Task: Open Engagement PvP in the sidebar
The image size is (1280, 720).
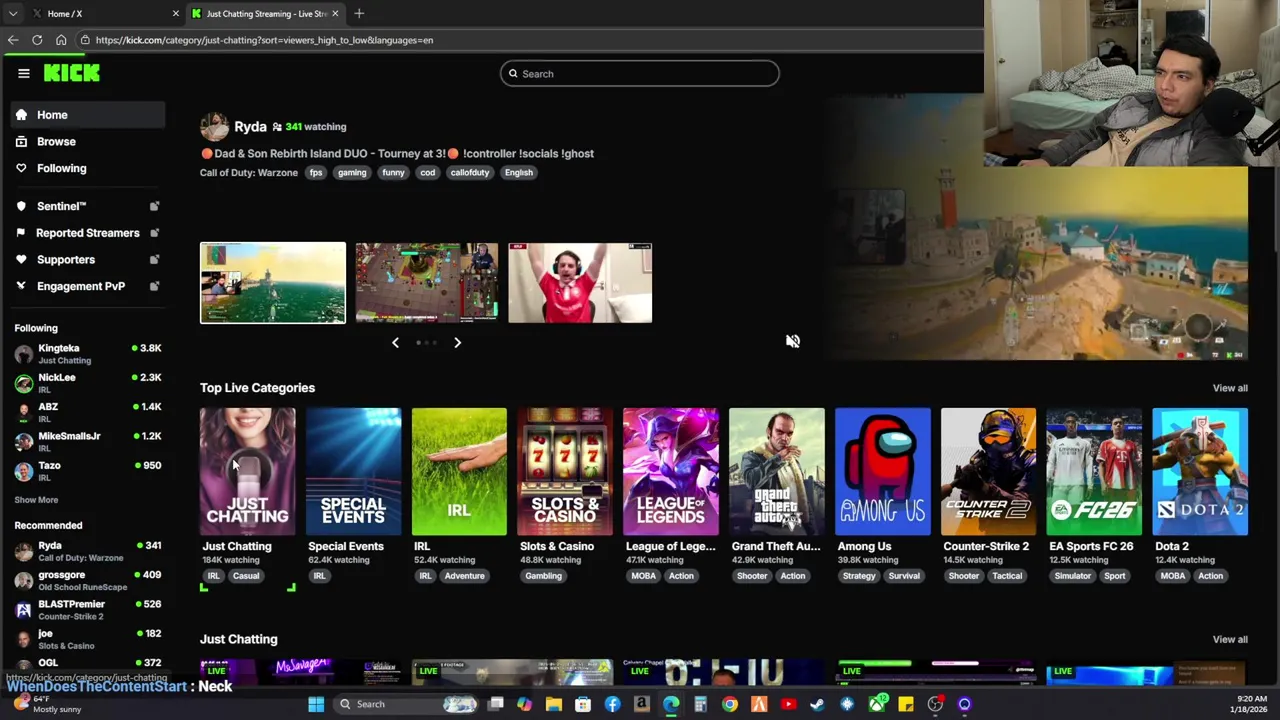Action: pos(80,286)
